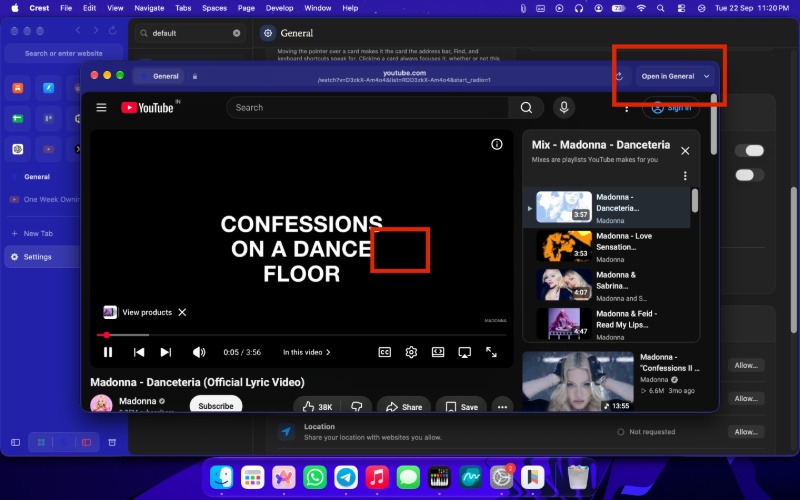
Task: Expand the Open in General dropdown arrow
Action: (x=707, y=76)
